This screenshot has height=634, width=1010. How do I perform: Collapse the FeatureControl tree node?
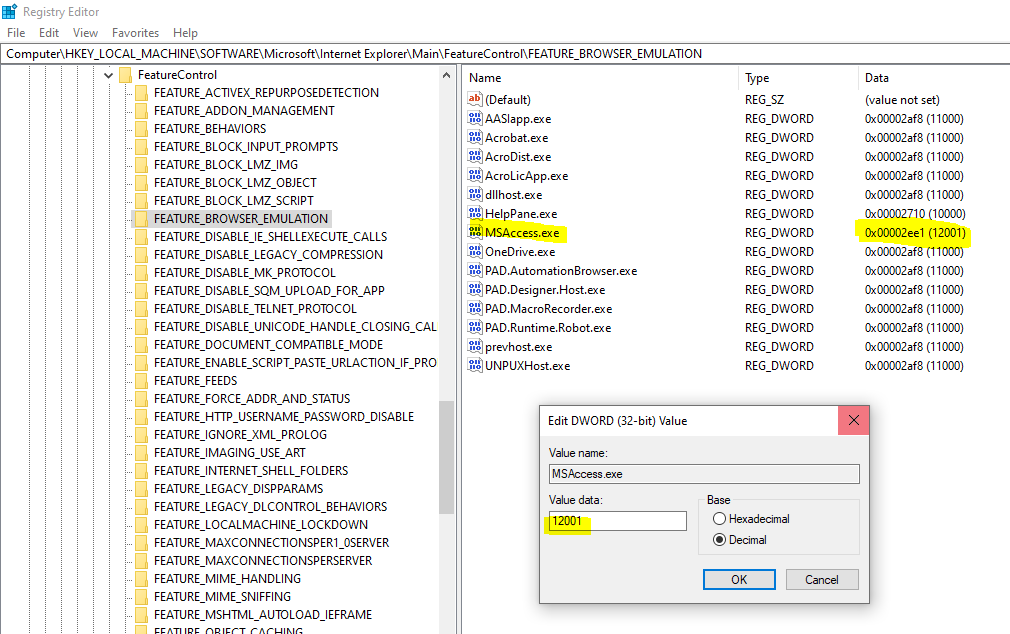point(108,75)
